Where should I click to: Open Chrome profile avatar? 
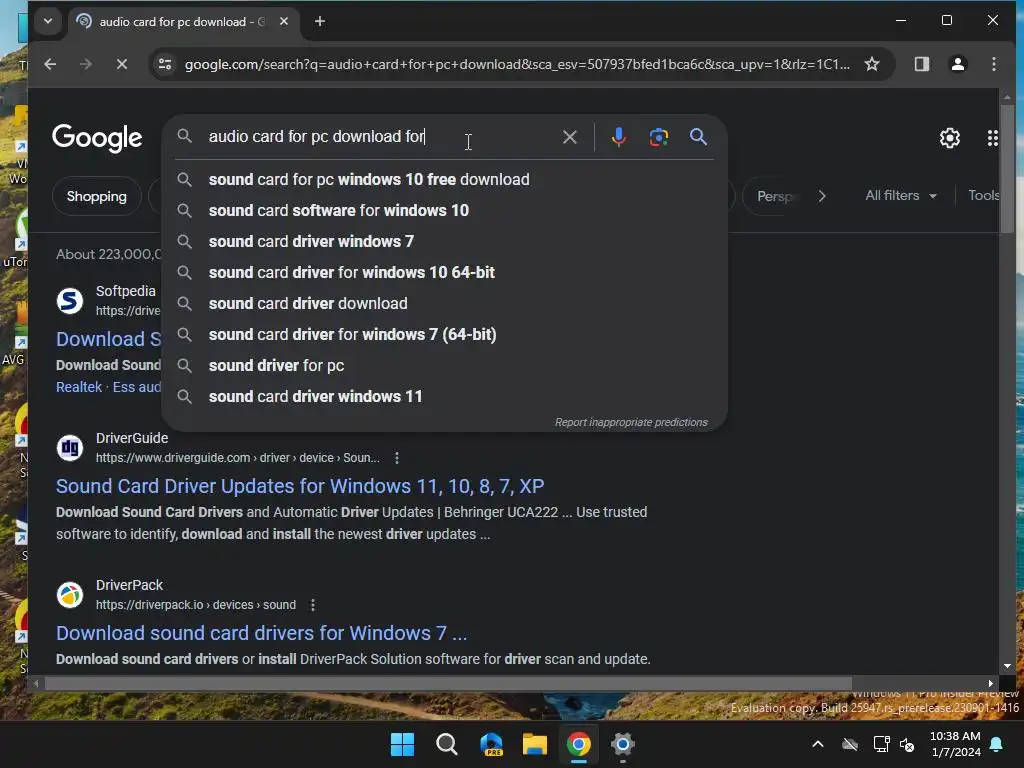point(957,64)
